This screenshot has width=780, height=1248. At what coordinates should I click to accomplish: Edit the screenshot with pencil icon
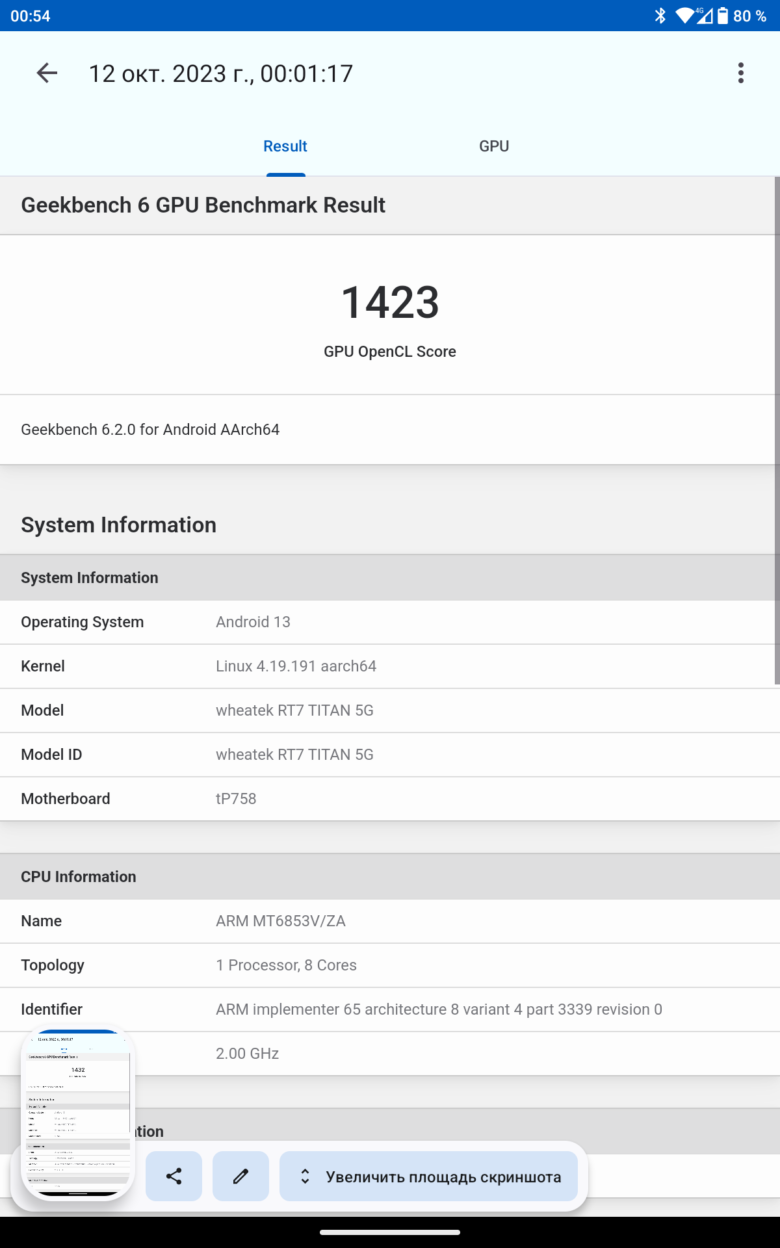click(x=241, y=1176)
